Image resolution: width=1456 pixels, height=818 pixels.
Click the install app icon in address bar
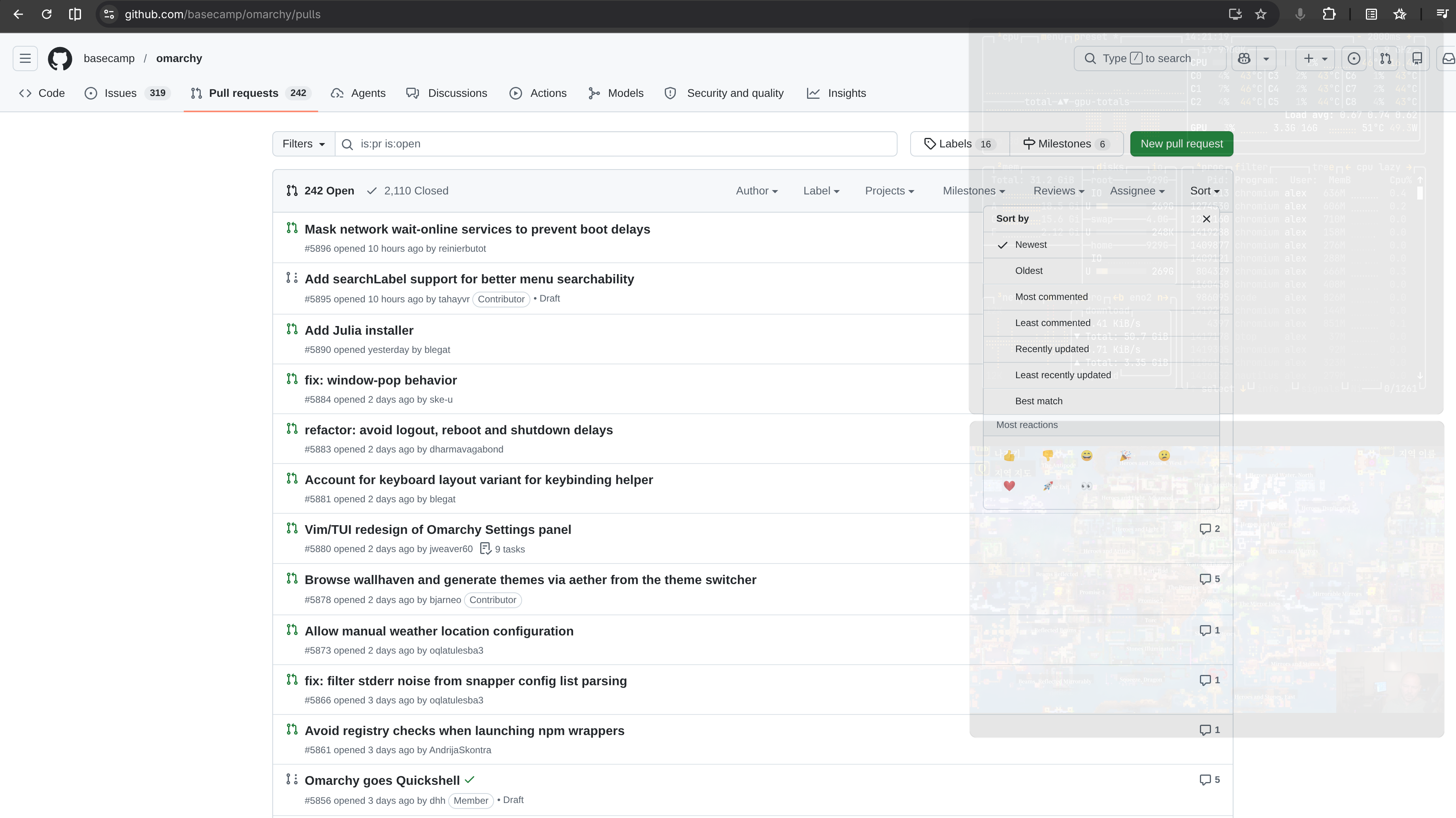(x=1235, y=14)
